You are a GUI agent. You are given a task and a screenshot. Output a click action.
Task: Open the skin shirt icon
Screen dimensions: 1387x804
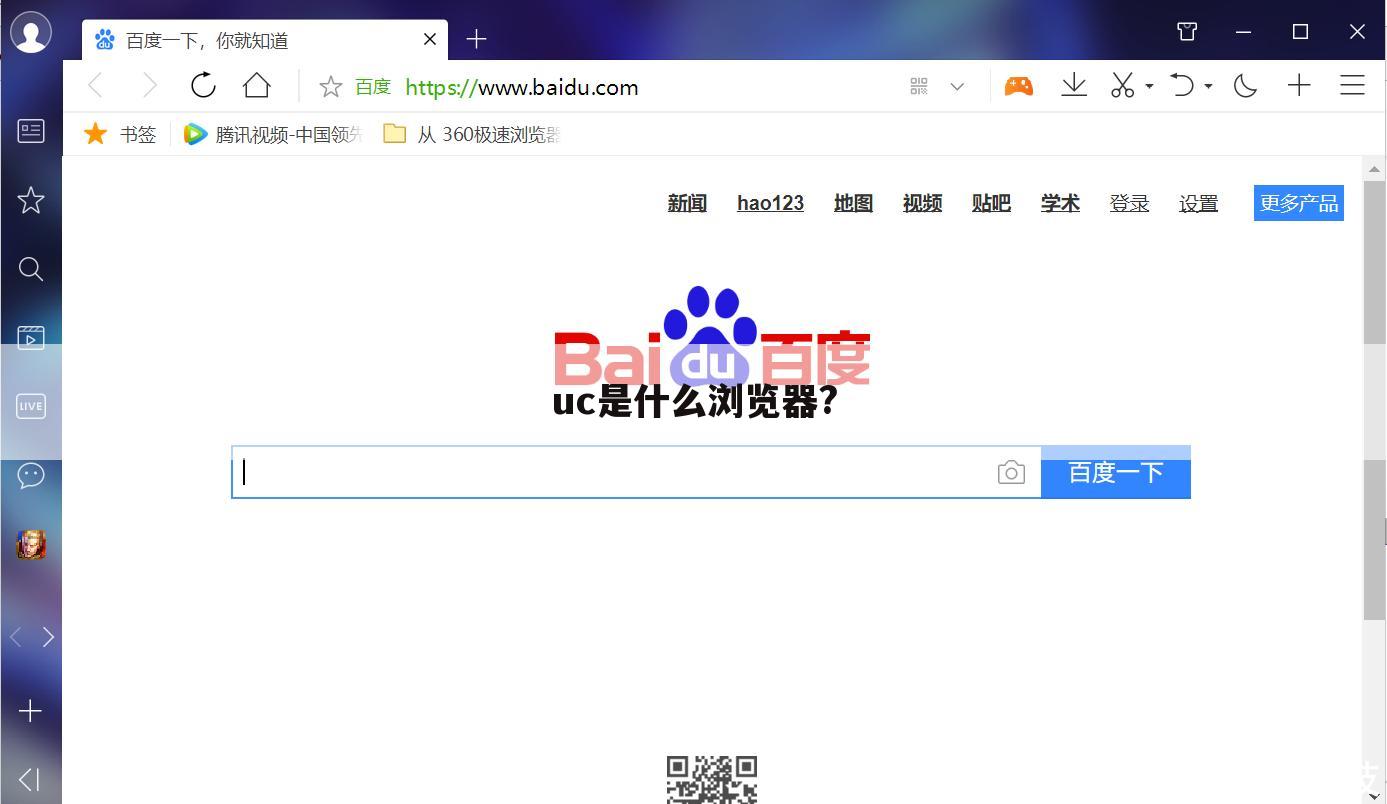click(x=1187, y=32)
